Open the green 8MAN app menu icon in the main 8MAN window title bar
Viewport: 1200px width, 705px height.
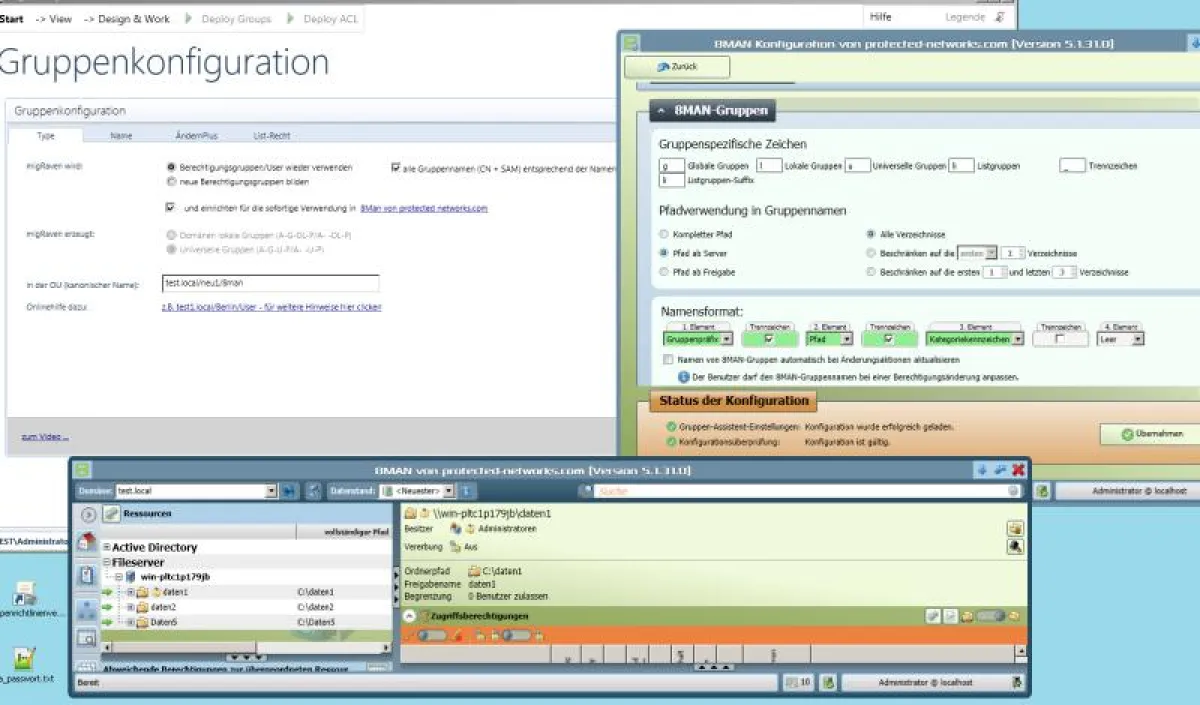click(x=83, y=469)
